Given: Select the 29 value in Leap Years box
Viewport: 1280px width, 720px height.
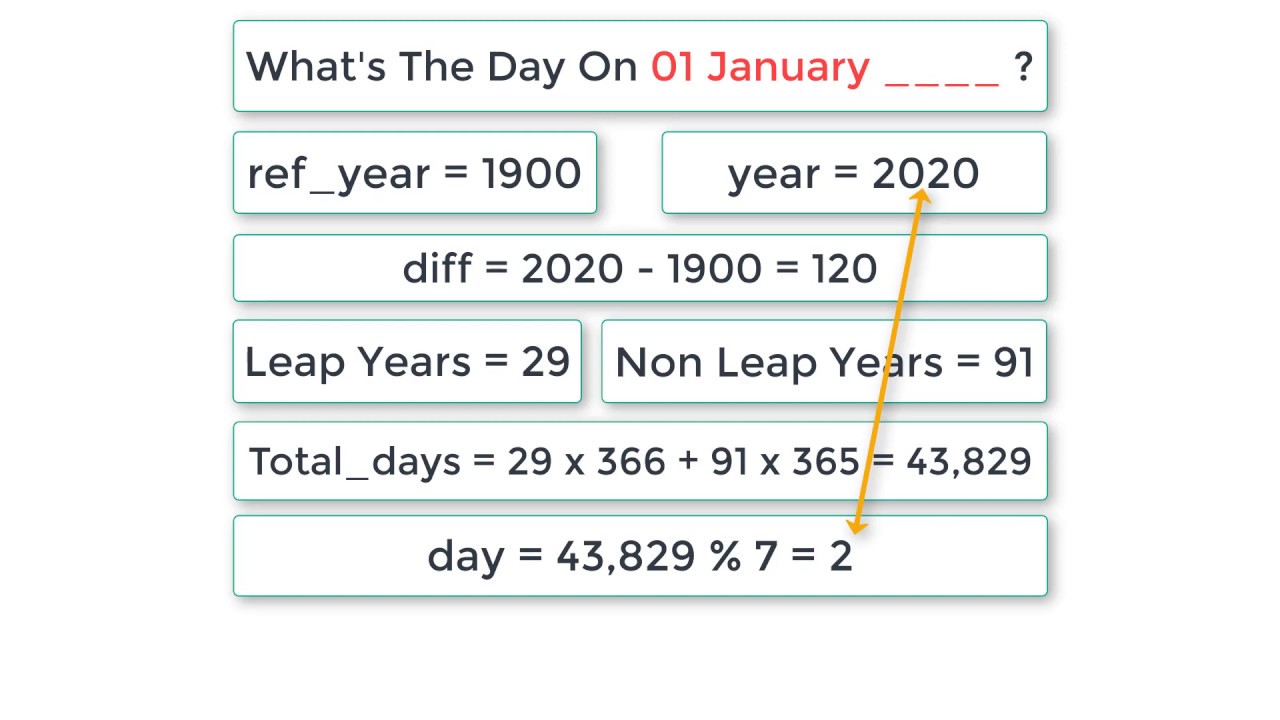Looking at the screenshot, I should (x=545, y=361).
